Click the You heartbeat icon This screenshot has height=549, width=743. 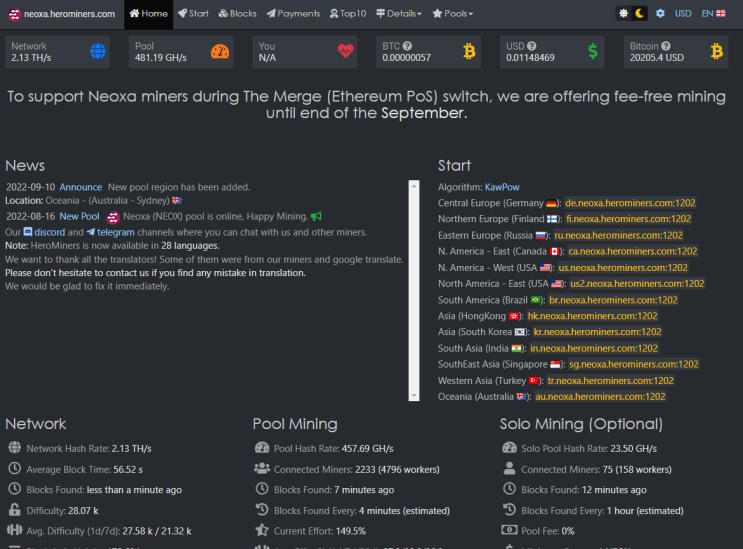point(345,51)
